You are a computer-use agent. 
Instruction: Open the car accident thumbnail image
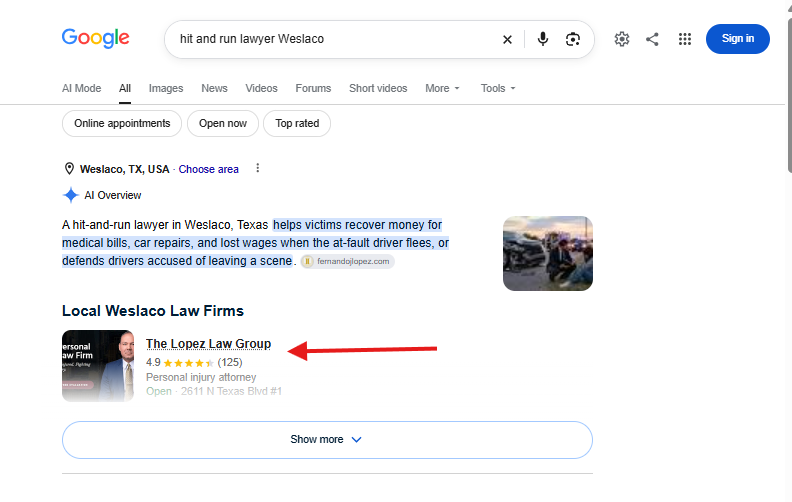pos(548,254)
